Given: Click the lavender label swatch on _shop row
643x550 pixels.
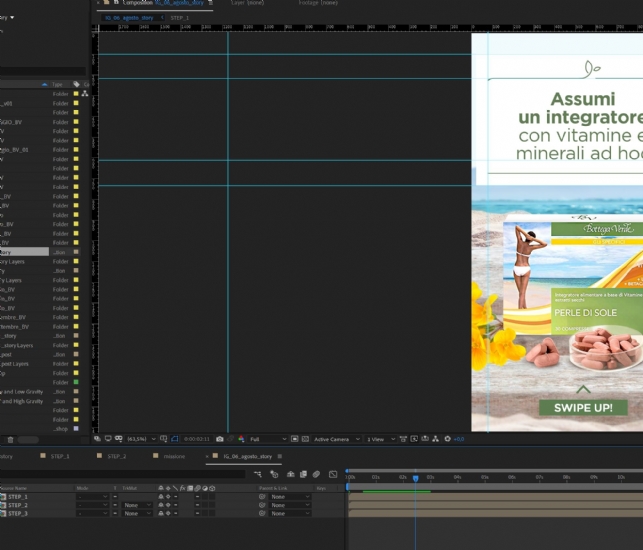Looking at the screenshot, I should click(76, 429).
